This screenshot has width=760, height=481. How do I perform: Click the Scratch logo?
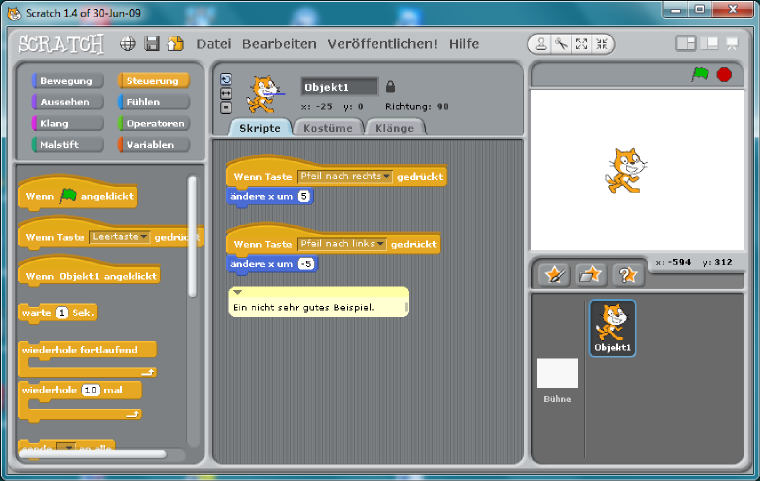(x=61, y=44)
